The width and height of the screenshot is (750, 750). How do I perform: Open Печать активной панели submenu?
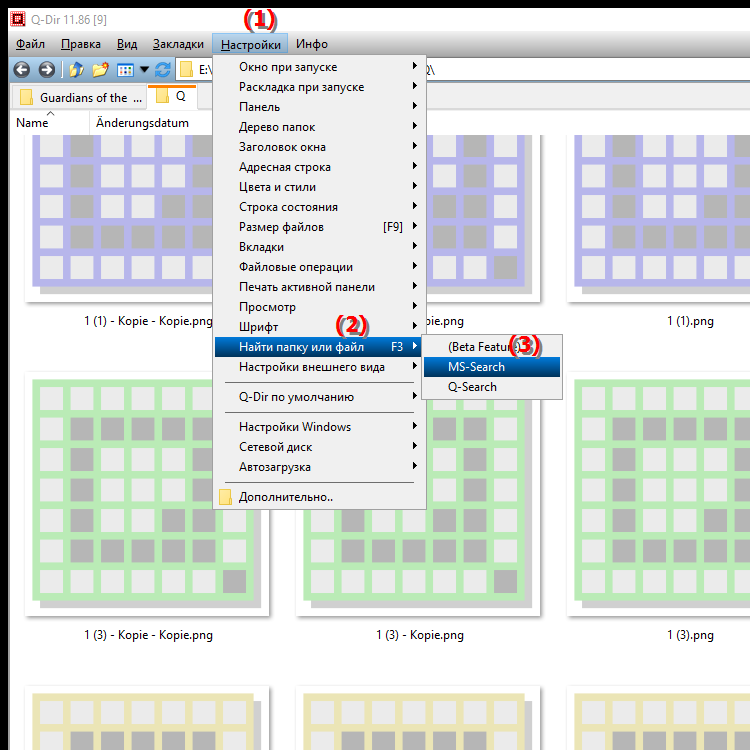coord(319,287)
